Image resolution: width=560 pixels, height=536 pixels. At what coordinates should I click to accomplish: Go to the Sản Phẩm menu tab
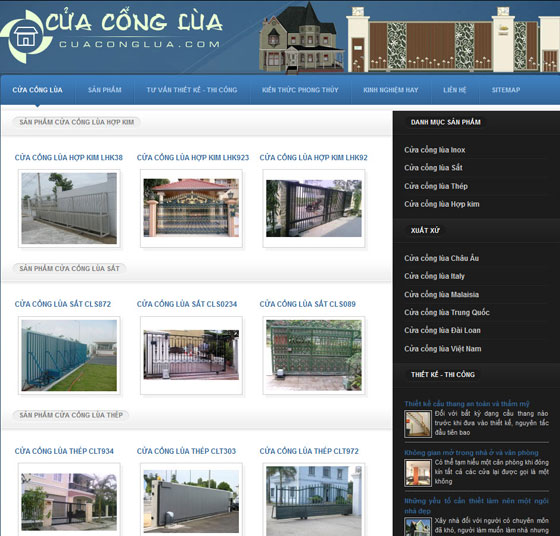click(105, 90)
